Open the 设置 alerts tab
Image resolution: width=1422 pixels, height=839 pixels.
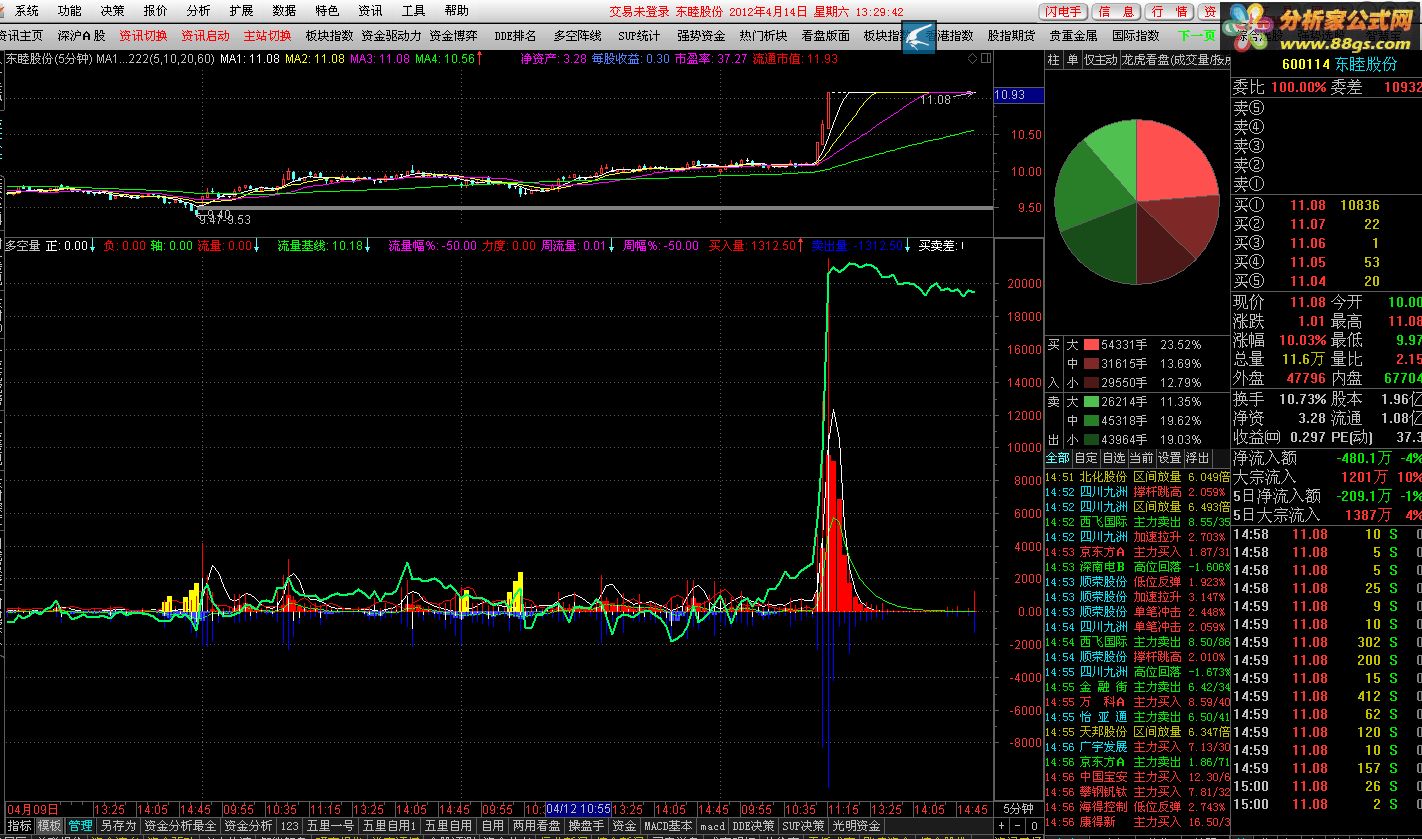(1169, 458)
